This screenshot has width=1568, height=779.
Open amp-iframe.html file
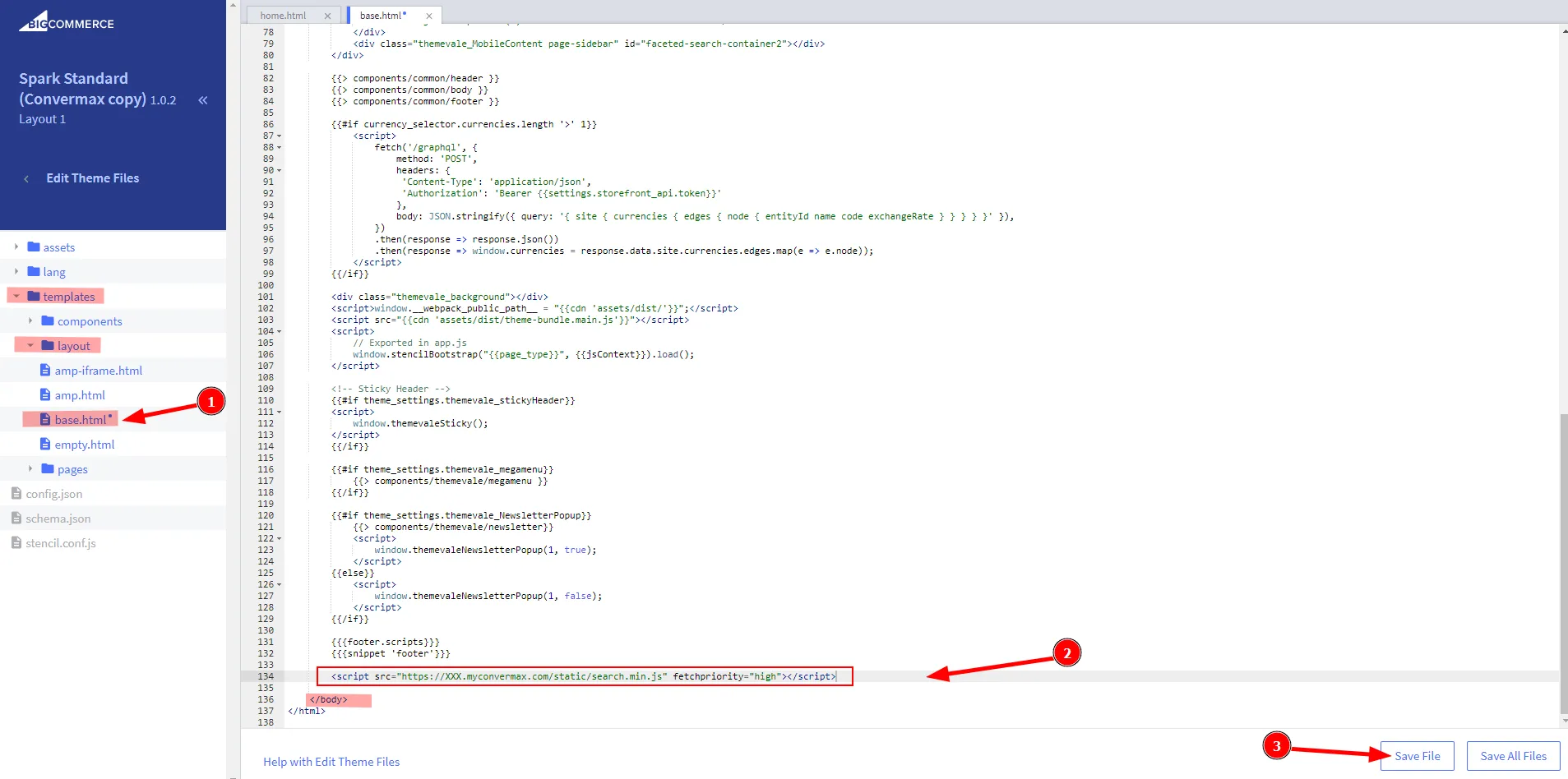pyautogui.click(x=98, y=371)
